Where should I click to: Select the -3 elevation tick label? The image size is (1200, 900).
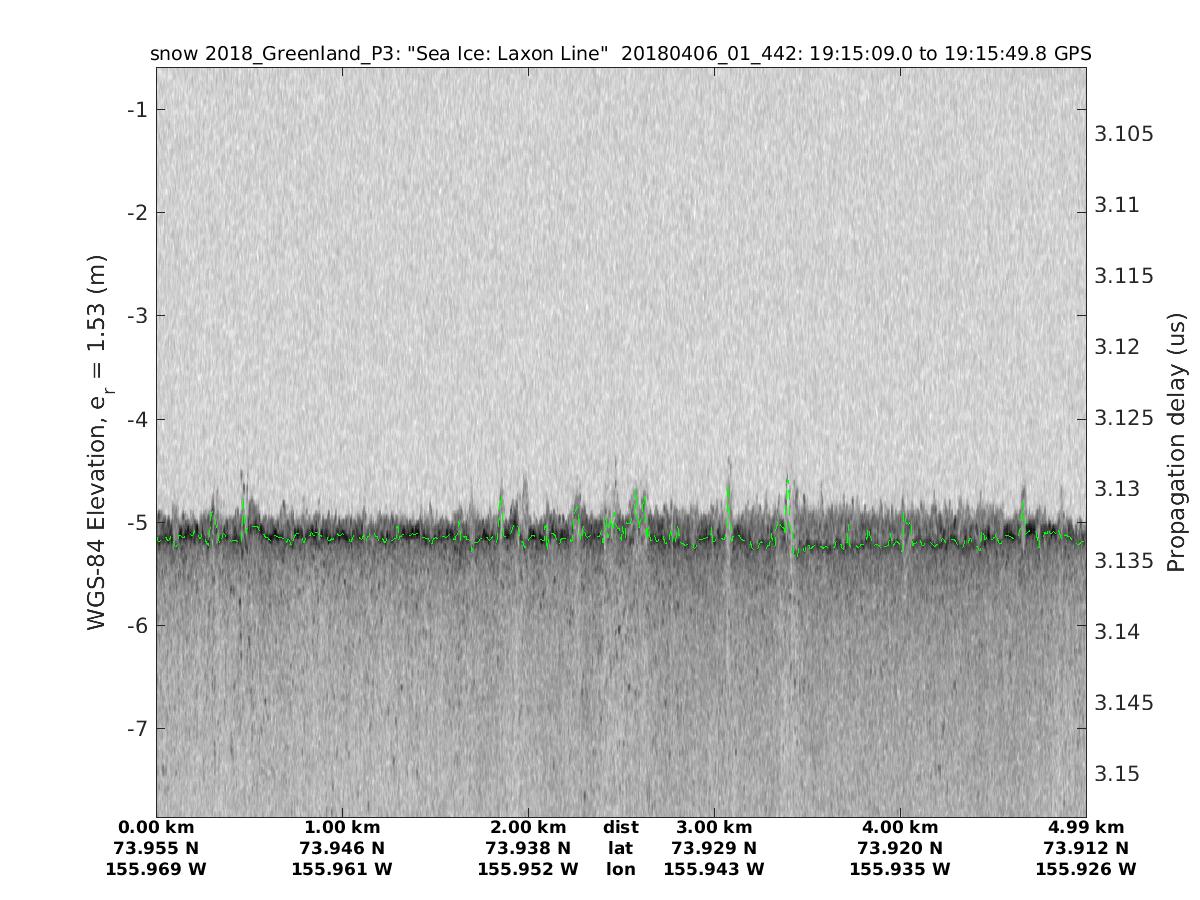click(x=136, y=316)
